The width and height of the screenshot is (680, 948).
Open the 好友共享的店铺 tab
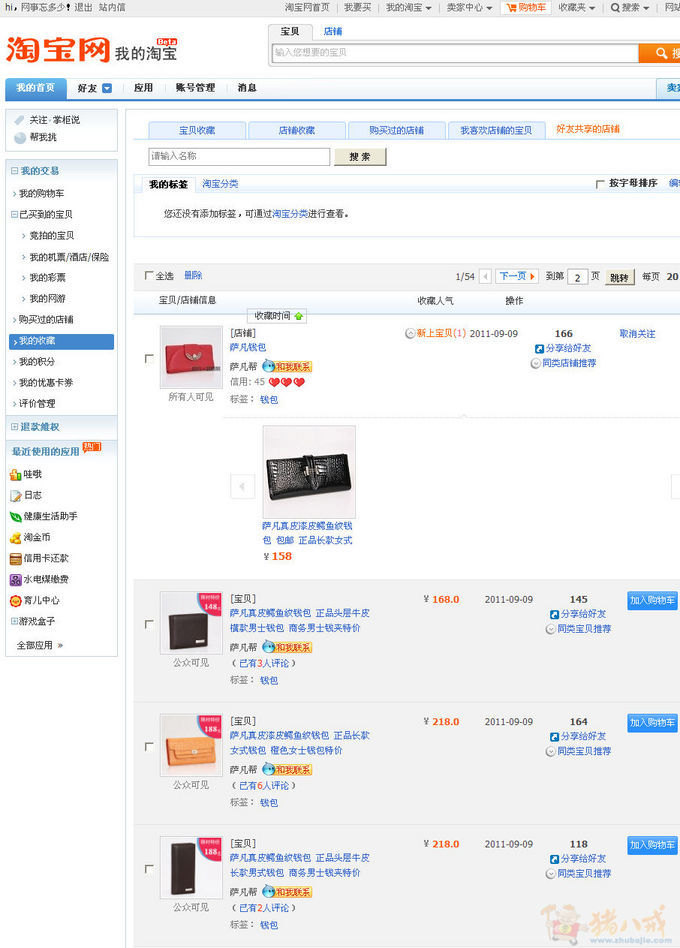[x=588, y=129]
